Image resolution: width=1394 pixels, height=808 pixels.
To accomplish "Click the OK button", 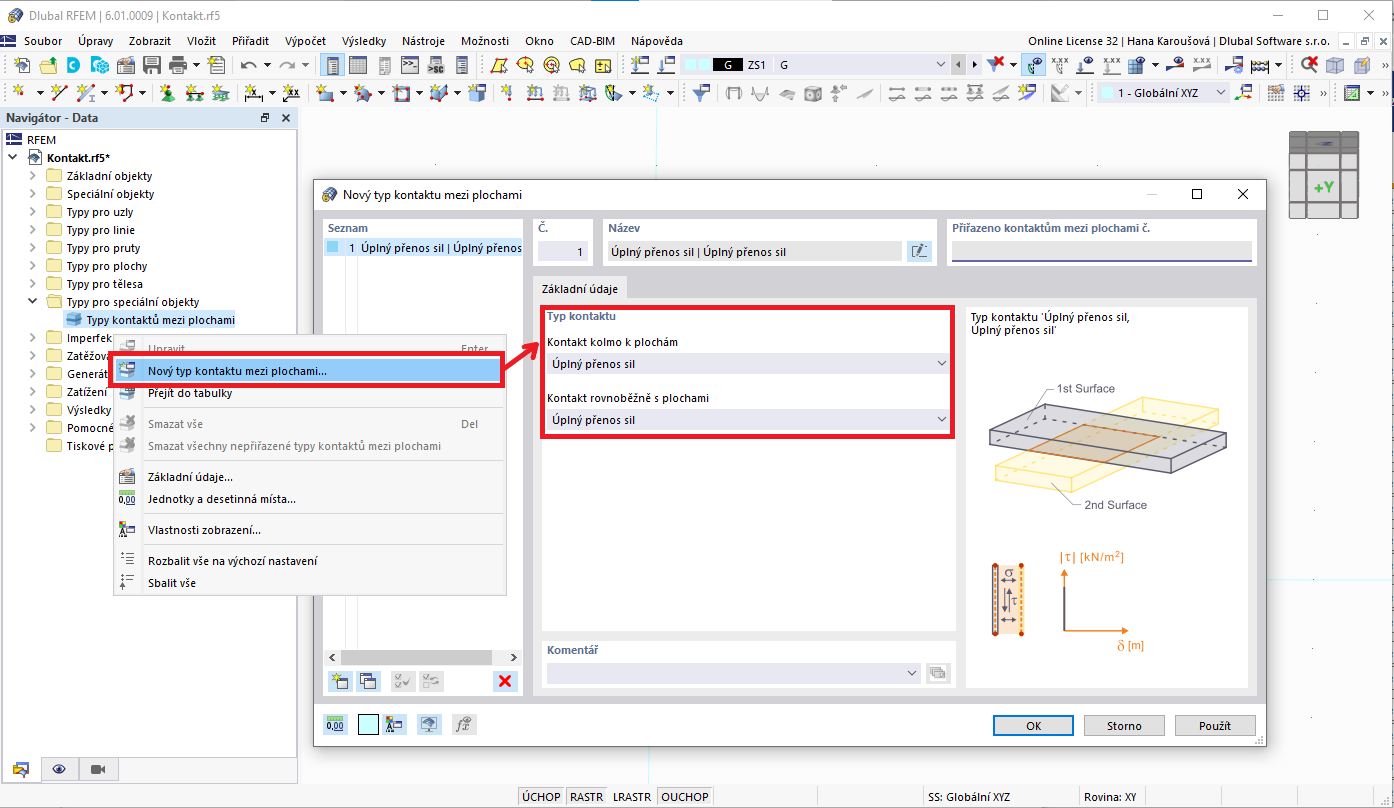I will (x=1034, y=726).
